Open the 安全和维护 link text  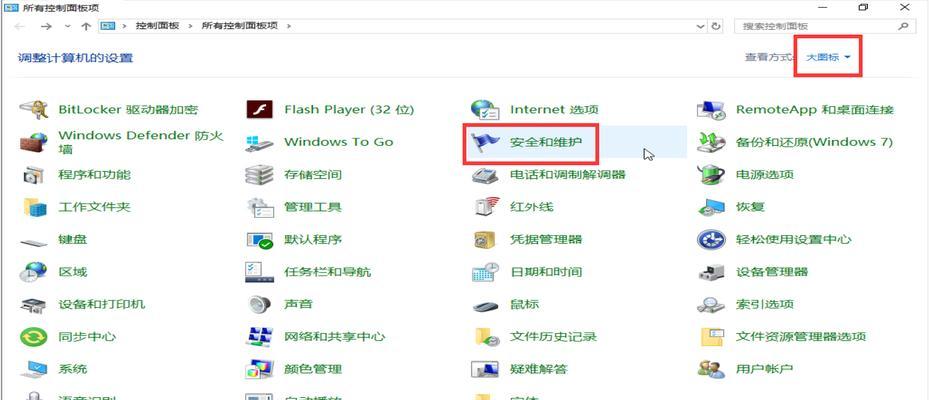(x=546, y=142)
